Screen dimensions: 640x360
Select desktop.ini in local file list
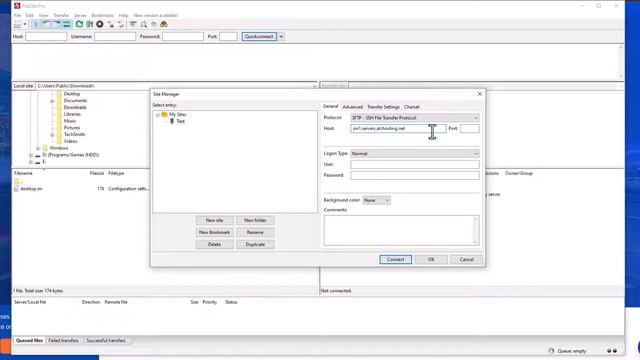(x=31, y=189)
